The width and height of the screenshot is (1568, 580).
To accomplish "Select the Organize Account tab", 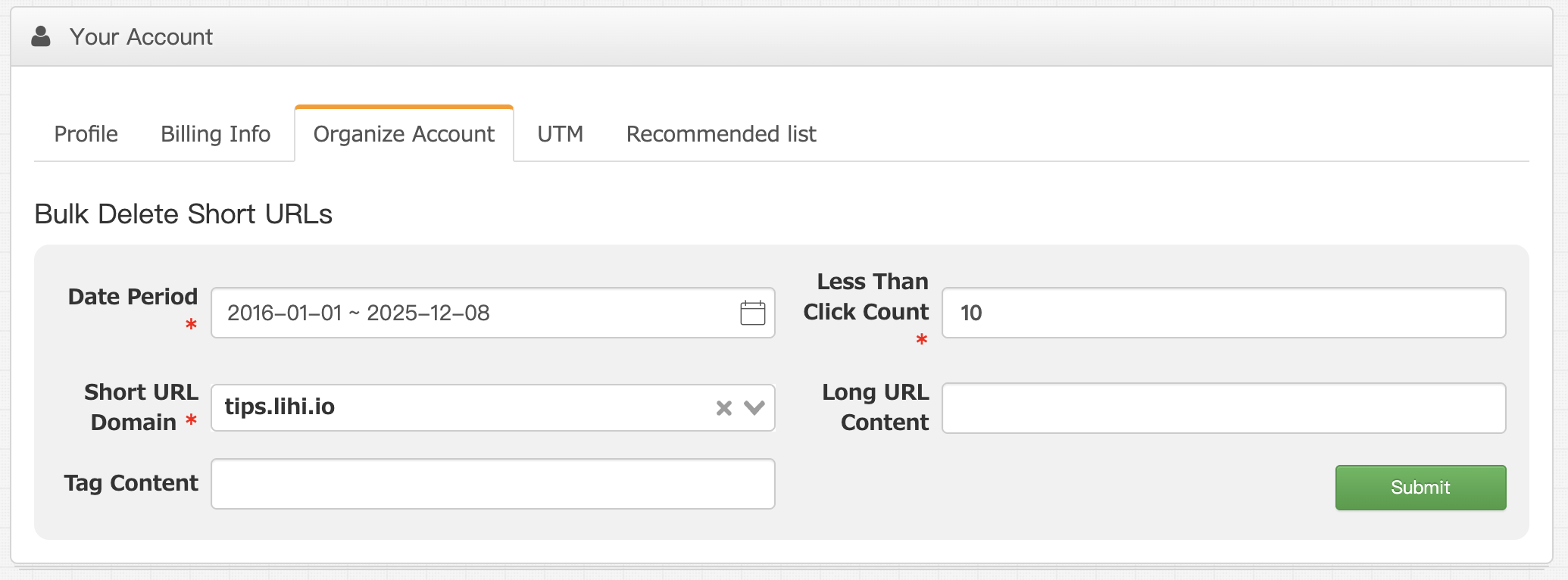I will click(x=404, y=134).
